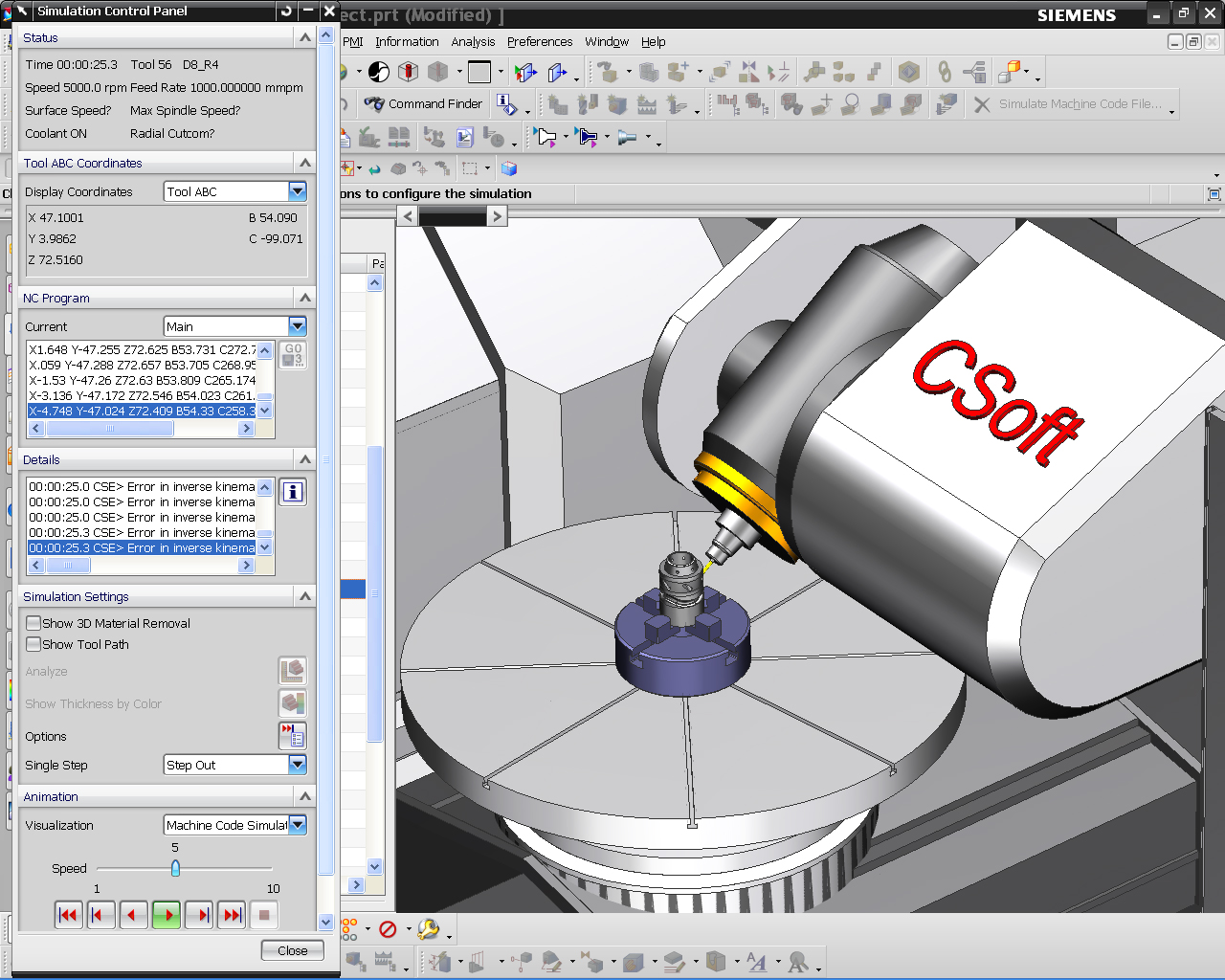Click the wrench settings icon at bottom

click(x=429, y=929)
